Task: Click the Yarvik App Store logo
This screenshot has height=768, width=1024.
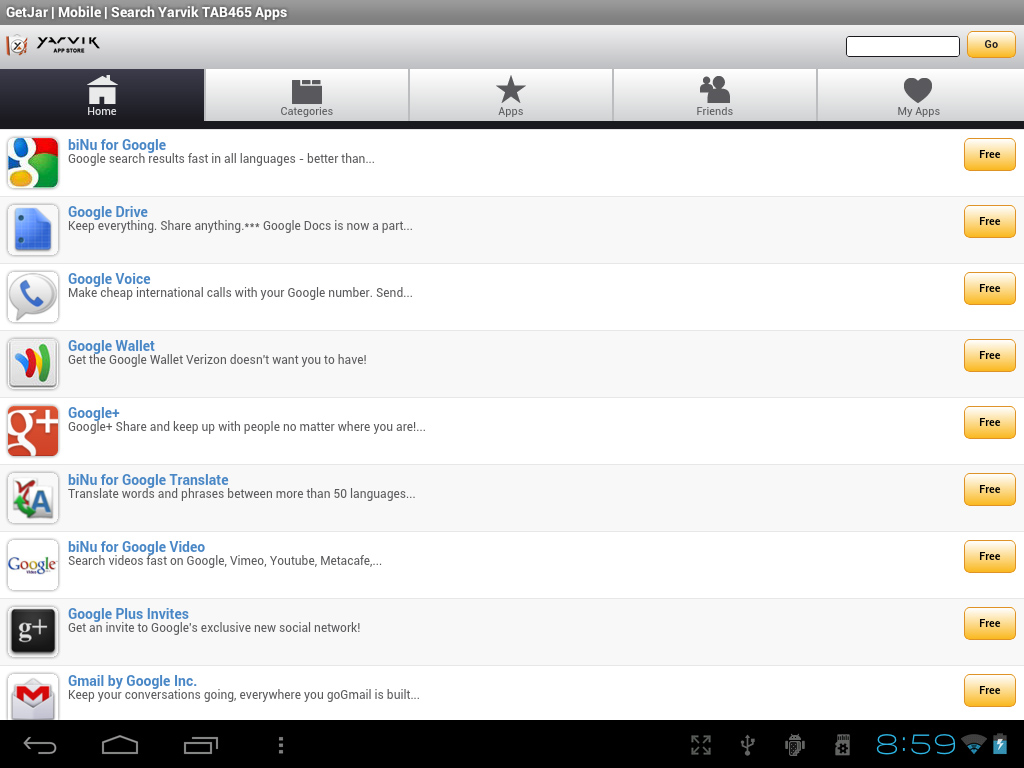Action: [53, 45]
